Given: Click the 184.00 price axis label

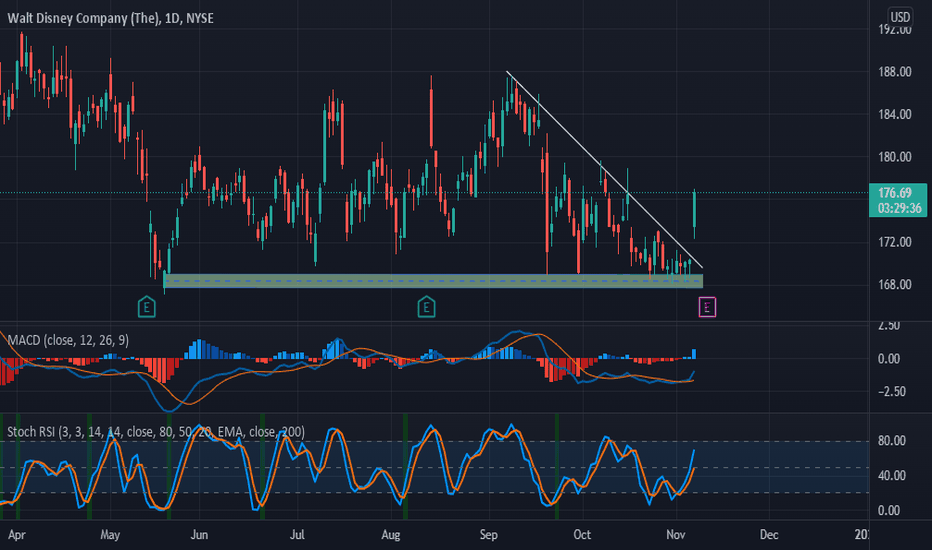Looking at the screenshot, I should click(x=895, y=114).
